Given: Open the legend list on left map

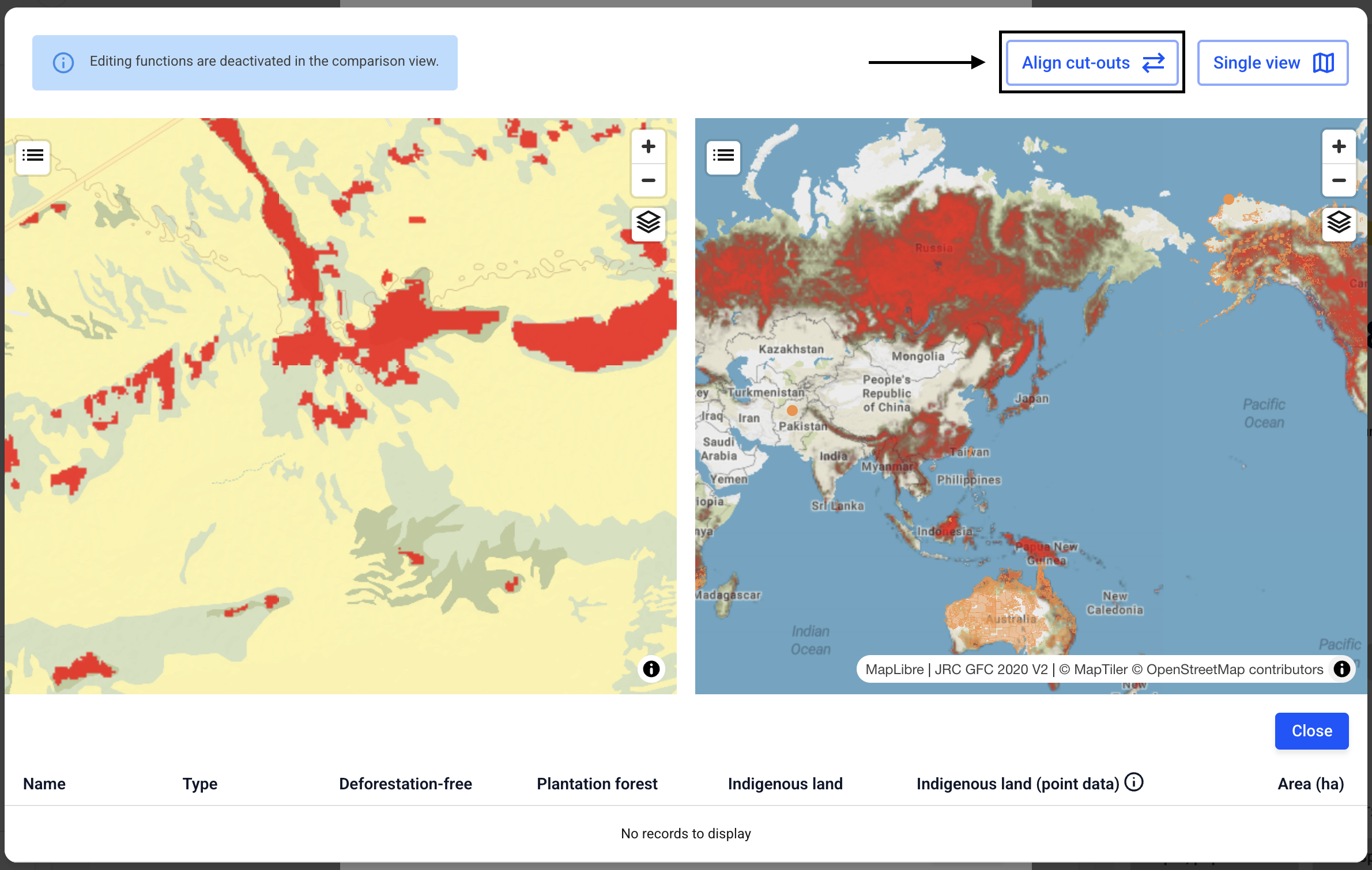Looking at the screenshot, I should (33, 156).
